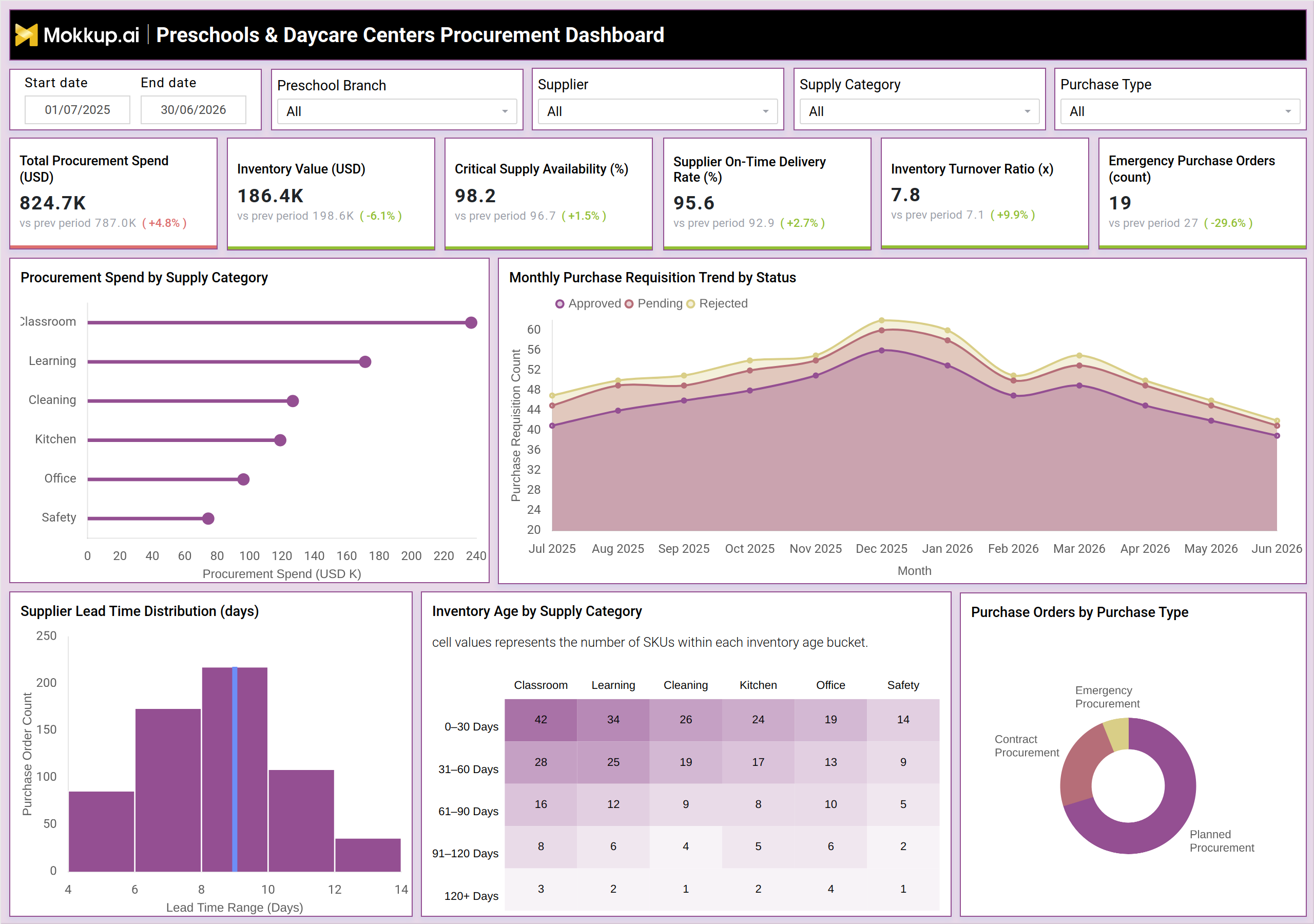
Task: Click the Kitchen lollipop end dot
Action: point(280,440)
